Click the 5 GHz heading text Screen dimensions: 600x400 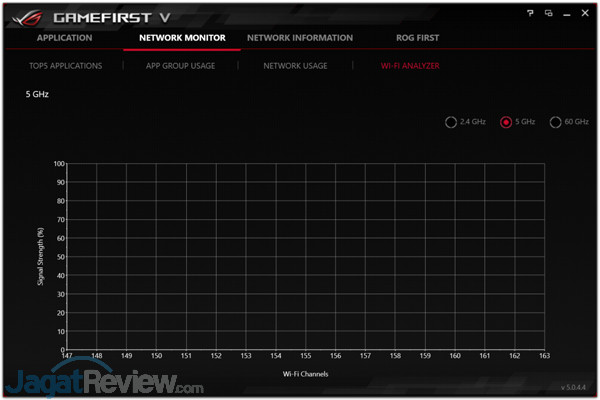[37, 94]
